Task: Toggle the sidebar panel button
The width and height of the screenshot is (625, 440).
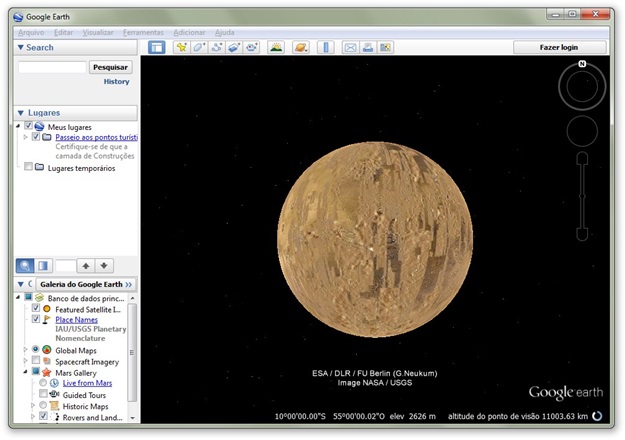Action: pos(157,47)
